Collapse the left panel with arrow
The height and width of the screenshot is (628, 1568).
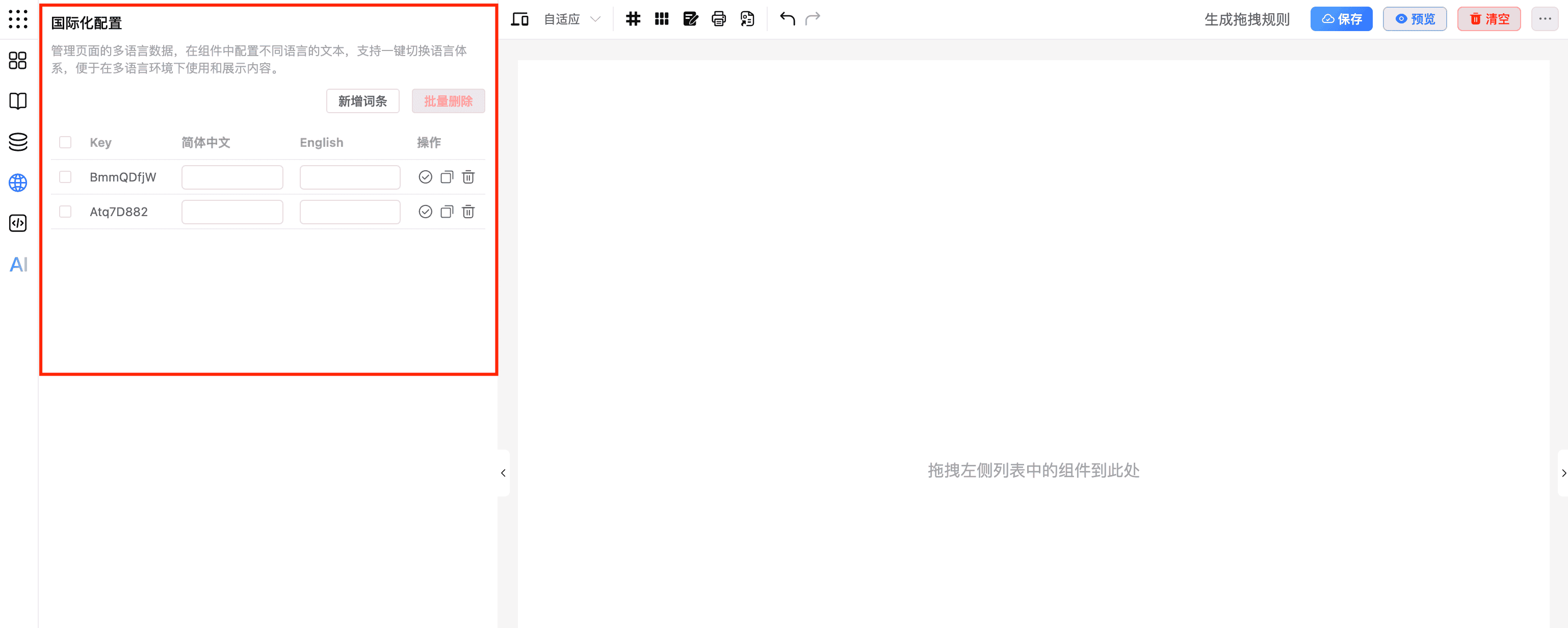[x=504, y=473]
